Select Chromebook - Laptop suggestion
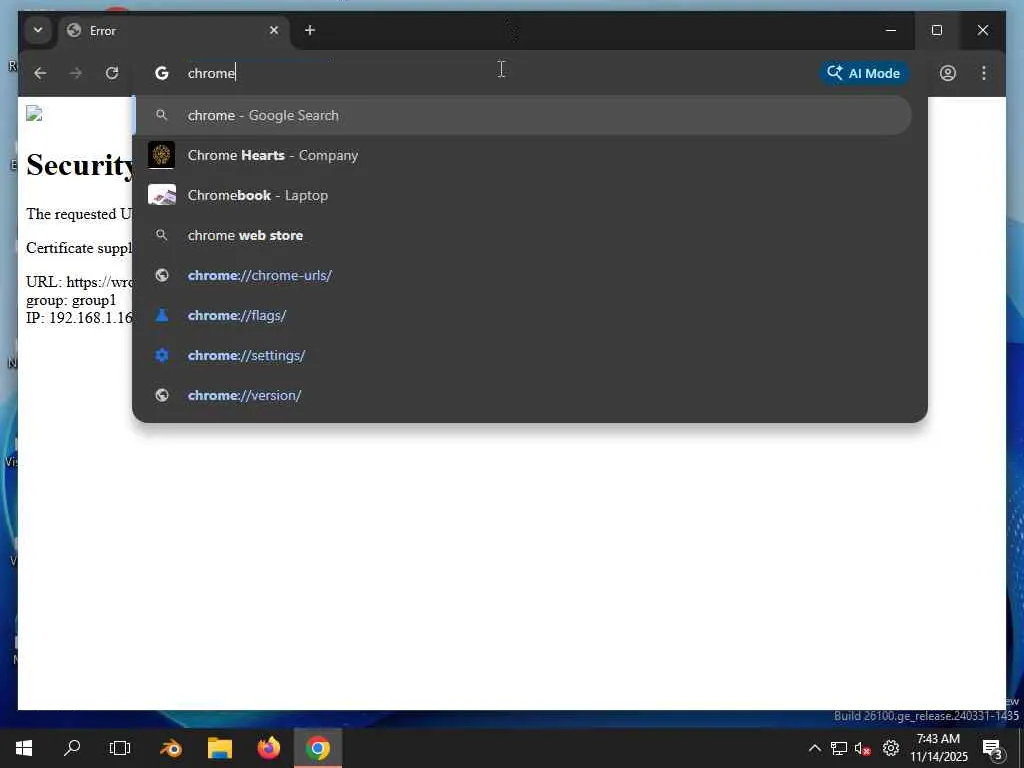The width and height of the screenshot is (1024, 768). [x=522, y=195]
